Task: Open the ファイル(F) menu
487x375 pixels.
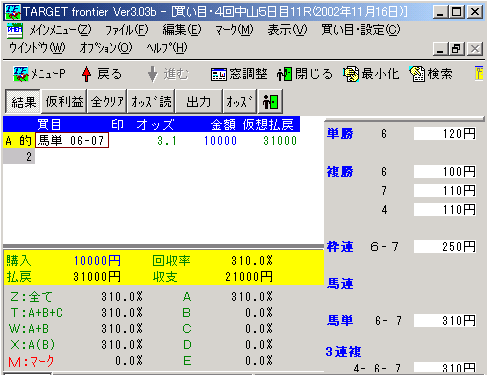Action: [127, 30]
